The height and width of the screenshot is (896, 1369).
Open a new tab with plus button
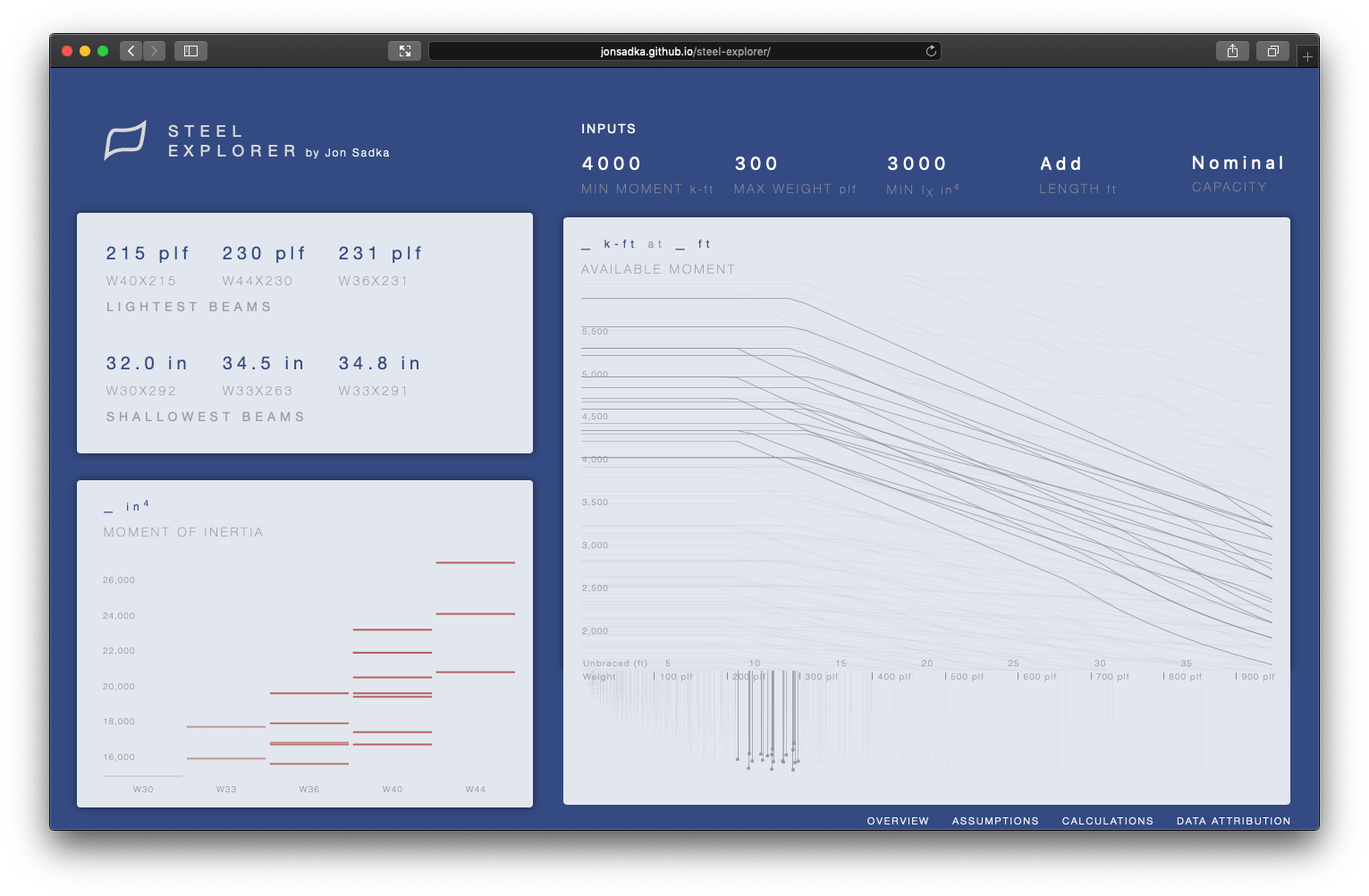(x=1307, y=56)
